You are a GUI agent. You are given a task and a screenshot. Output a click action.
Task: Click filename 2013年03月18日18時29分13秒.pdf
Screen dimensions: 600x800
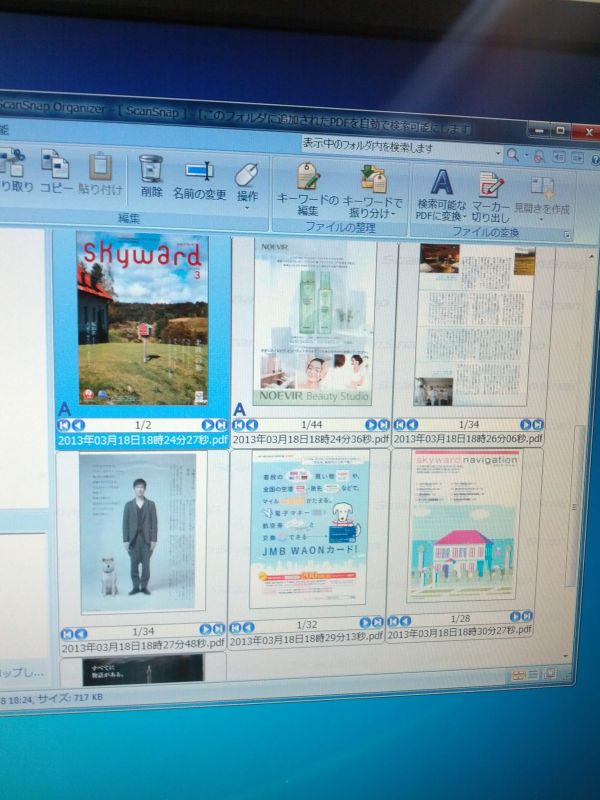click(x=306, y=638)
